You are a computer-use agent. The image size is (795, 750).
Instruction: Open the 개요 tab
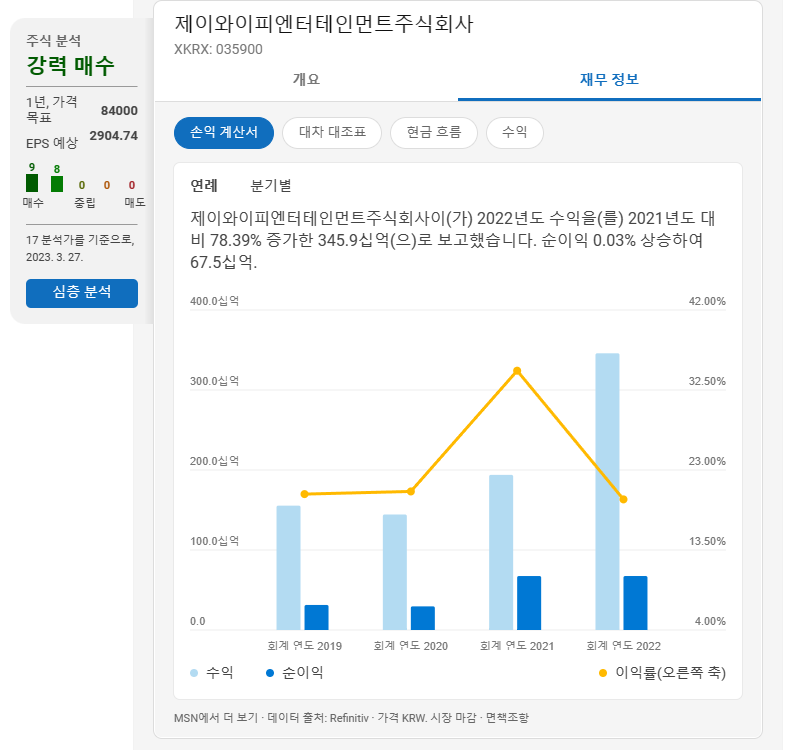[x=306, y=80]
